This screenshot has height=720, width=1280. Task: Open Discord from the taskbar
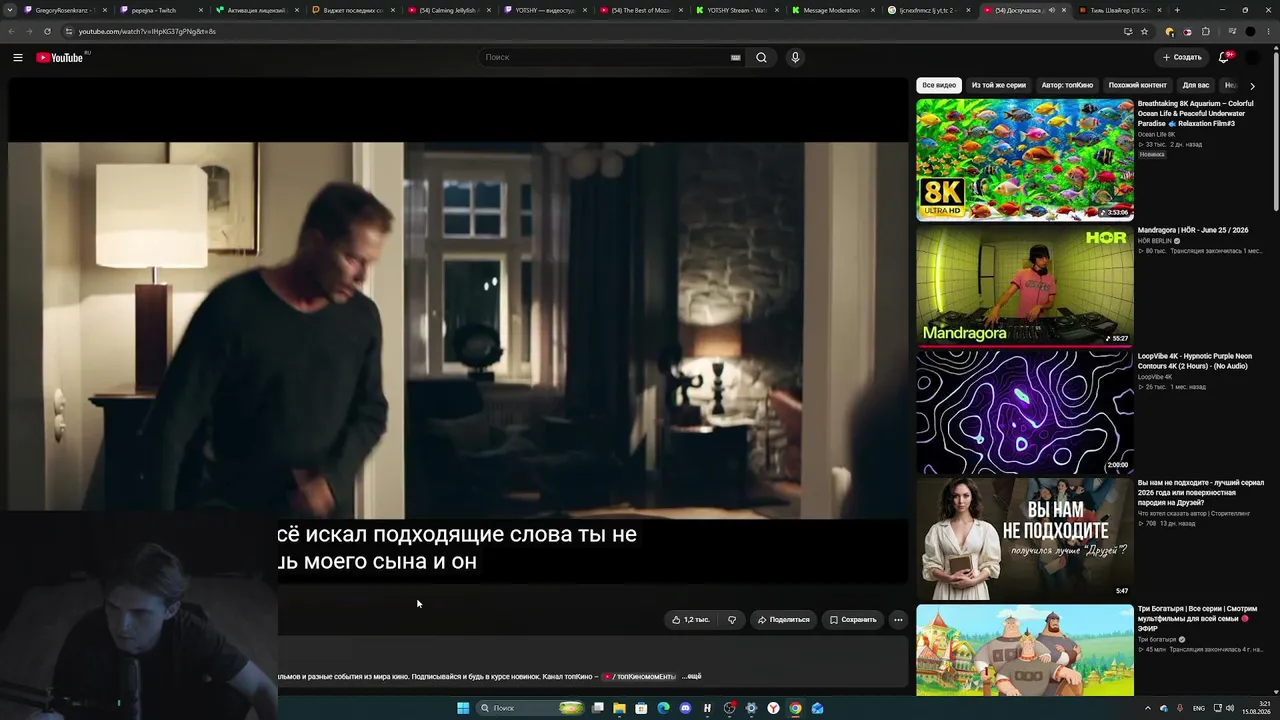[x=685, y=708]
